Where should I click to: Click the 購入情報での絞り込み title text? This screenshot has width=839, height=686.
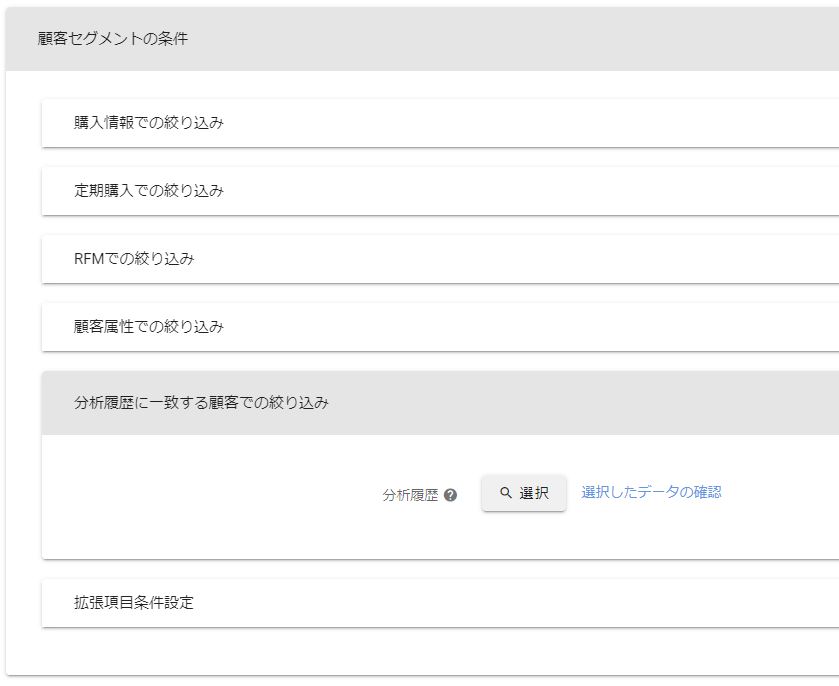click(148, 123)
